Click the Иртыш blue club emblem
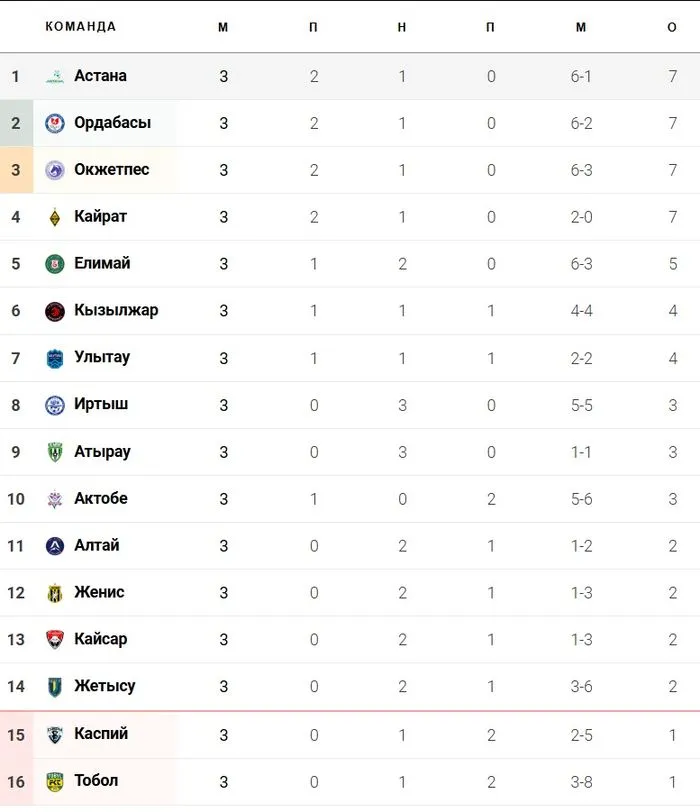 coord(55,406)
